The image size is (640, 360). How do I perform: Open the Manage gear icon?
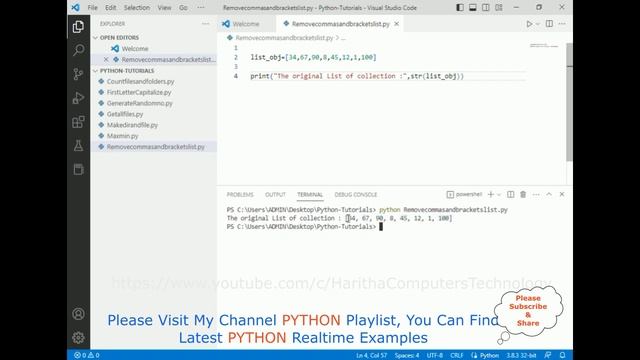[78, 337]
